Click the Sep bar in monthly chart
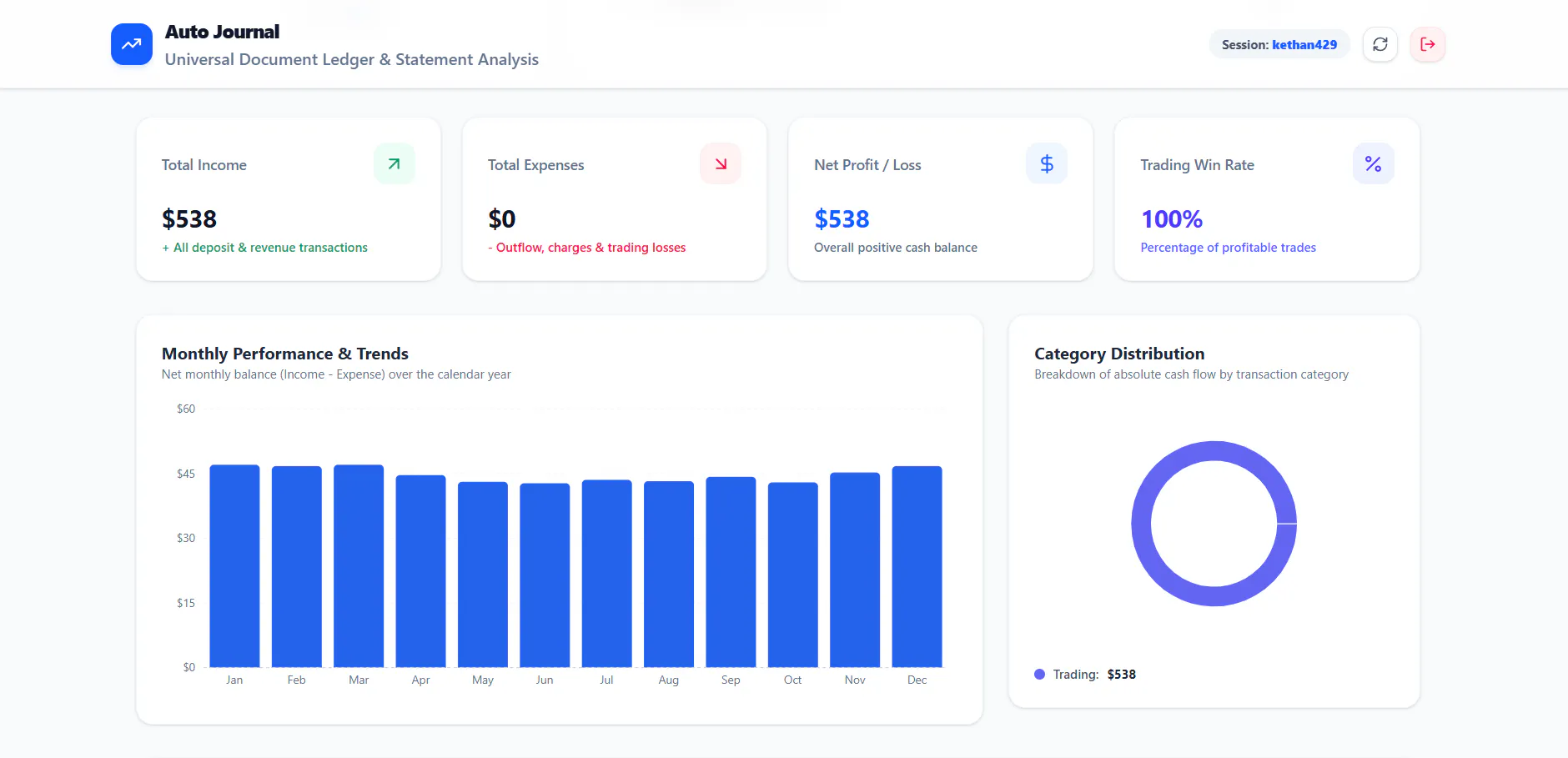1568x758 pixels. pyautogui.click(x=731, y=572)
